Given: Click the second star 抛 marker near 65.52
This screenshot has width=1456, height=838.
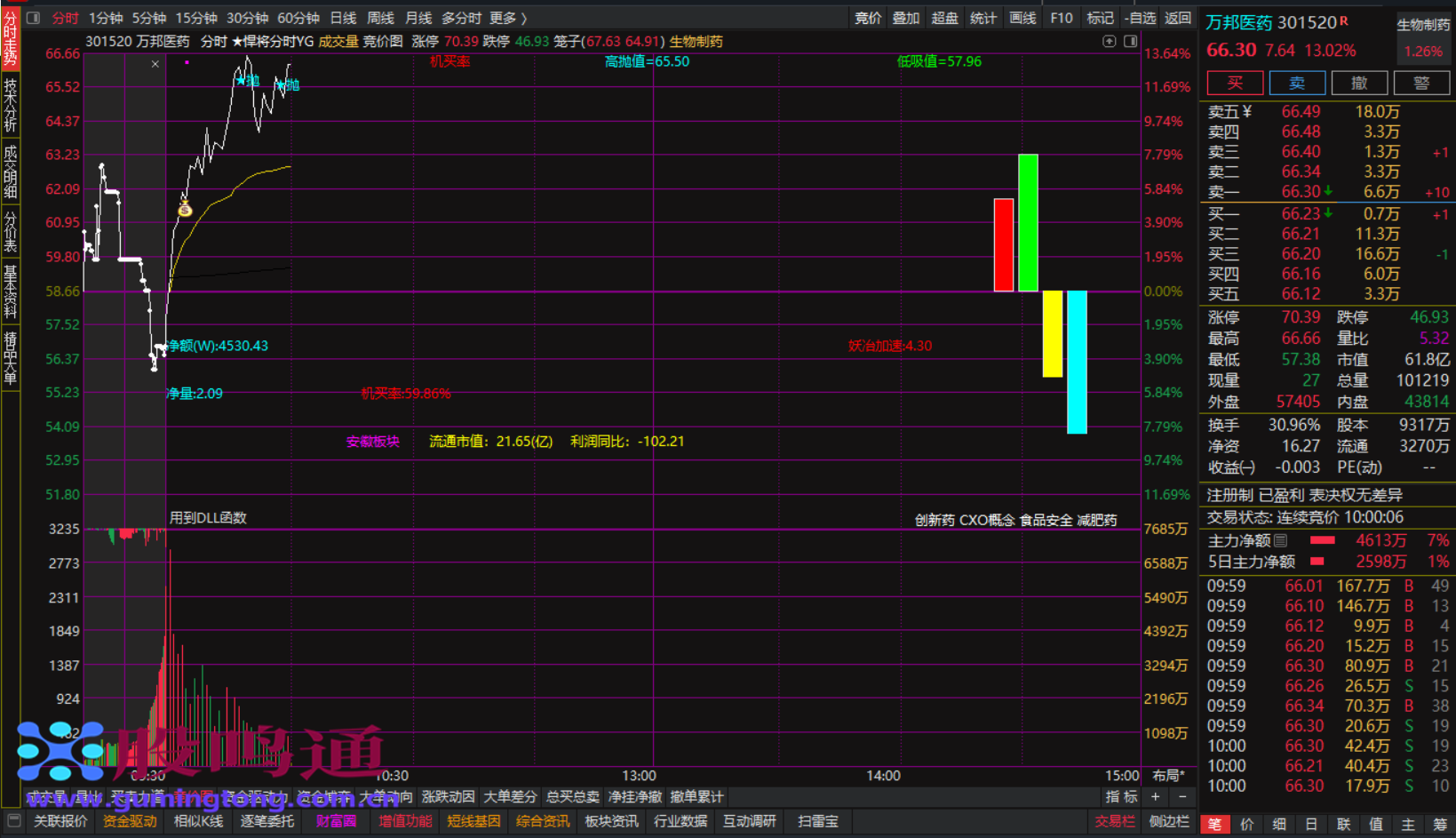Looking at the screenshot, I should click(287, 85).
